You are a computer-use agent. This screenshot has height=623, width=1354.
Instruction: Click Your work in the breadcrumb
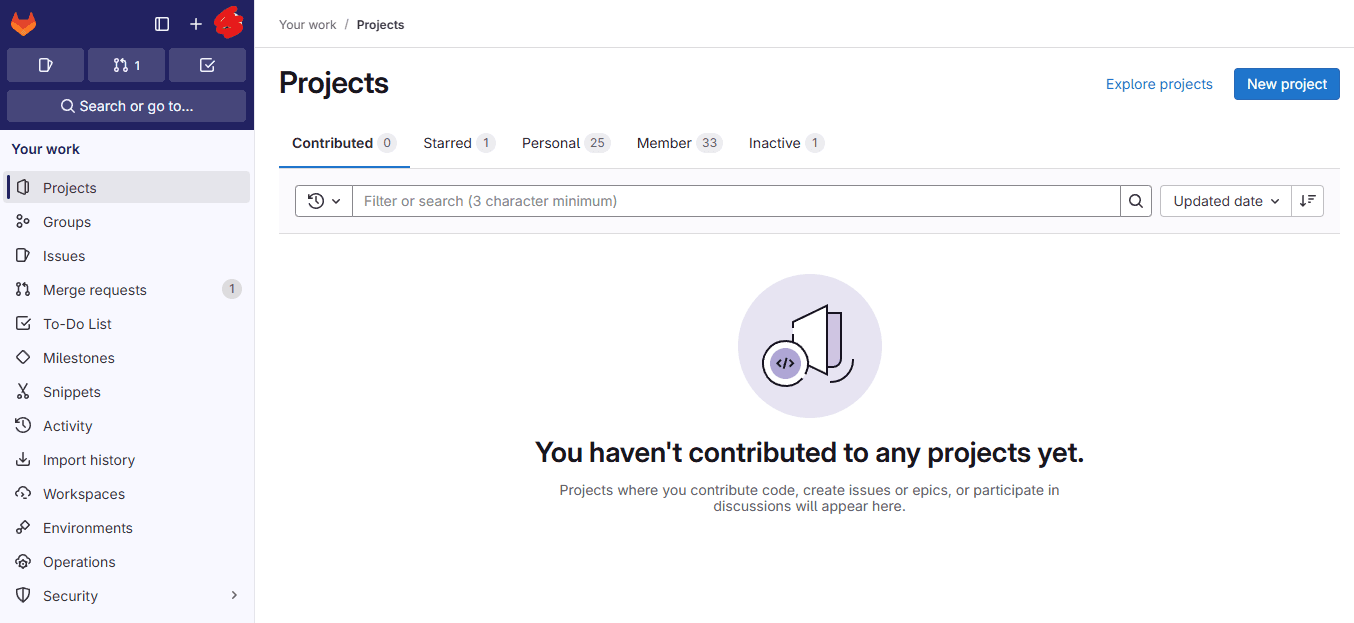tap(307, 24)
